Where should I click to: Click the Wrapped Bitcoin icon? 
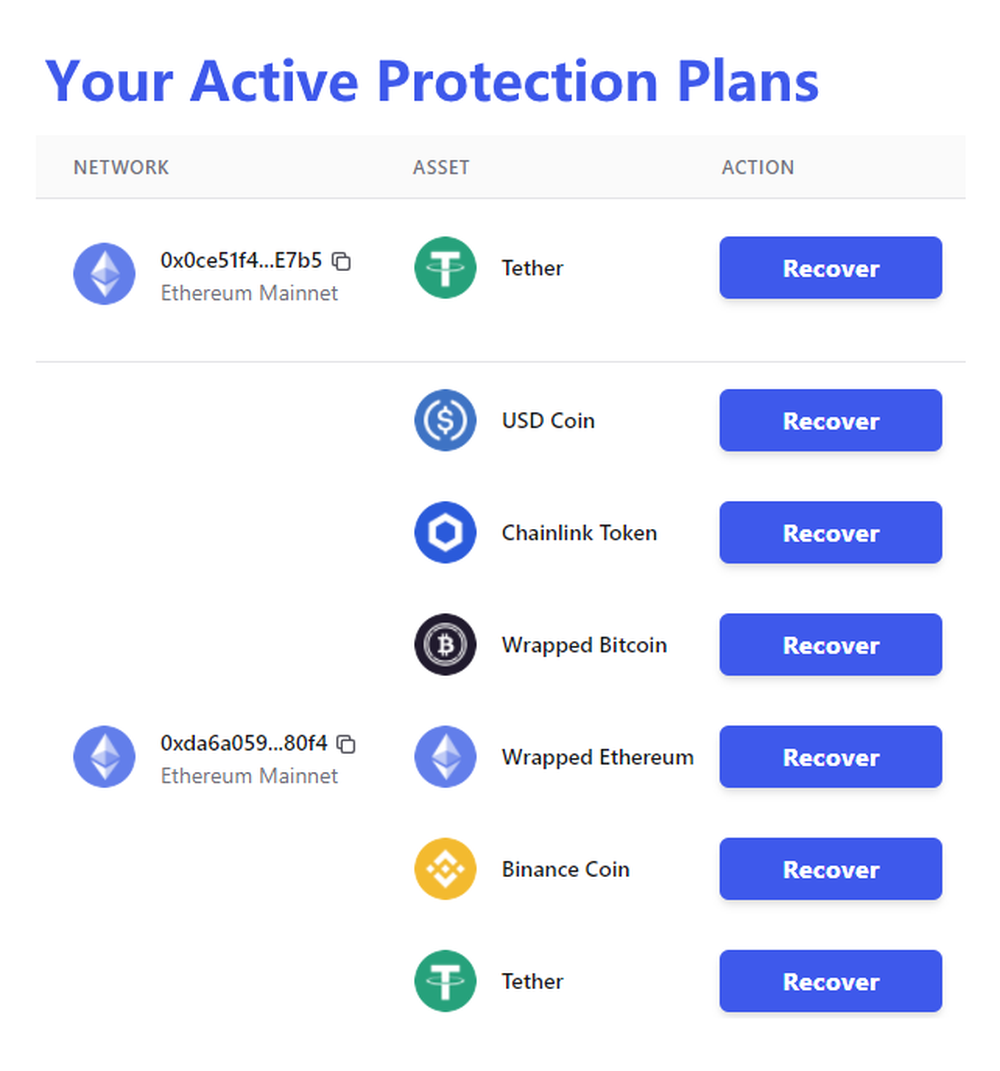445,645
